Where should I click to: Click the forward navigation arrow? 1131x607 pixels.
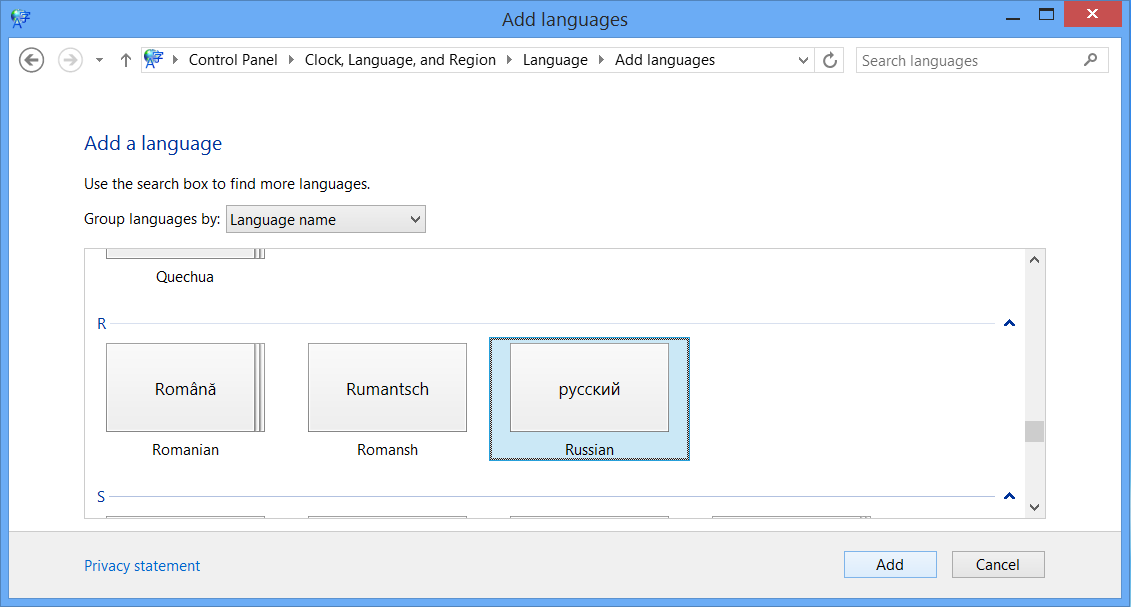coord(69,60)
